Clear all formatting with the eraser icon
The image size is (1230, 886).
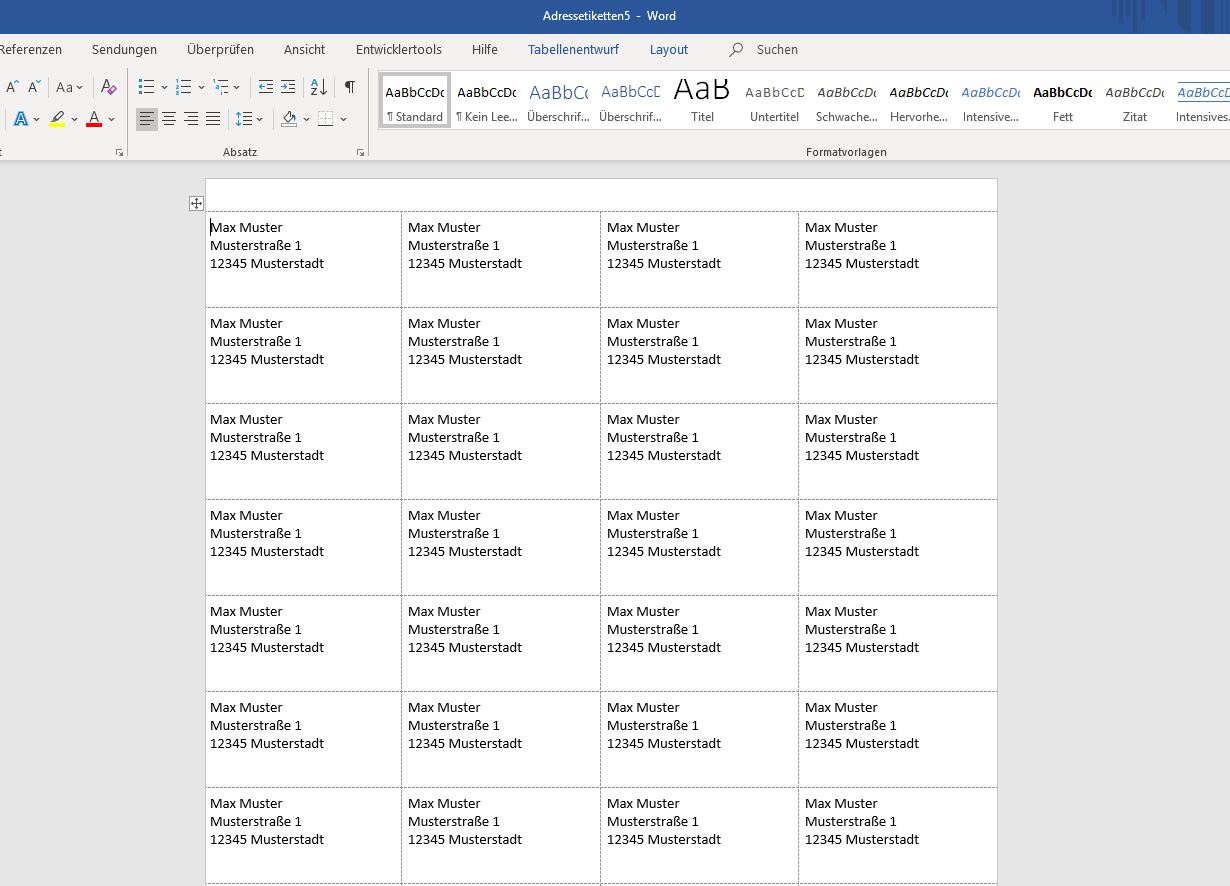click(109, 87)
